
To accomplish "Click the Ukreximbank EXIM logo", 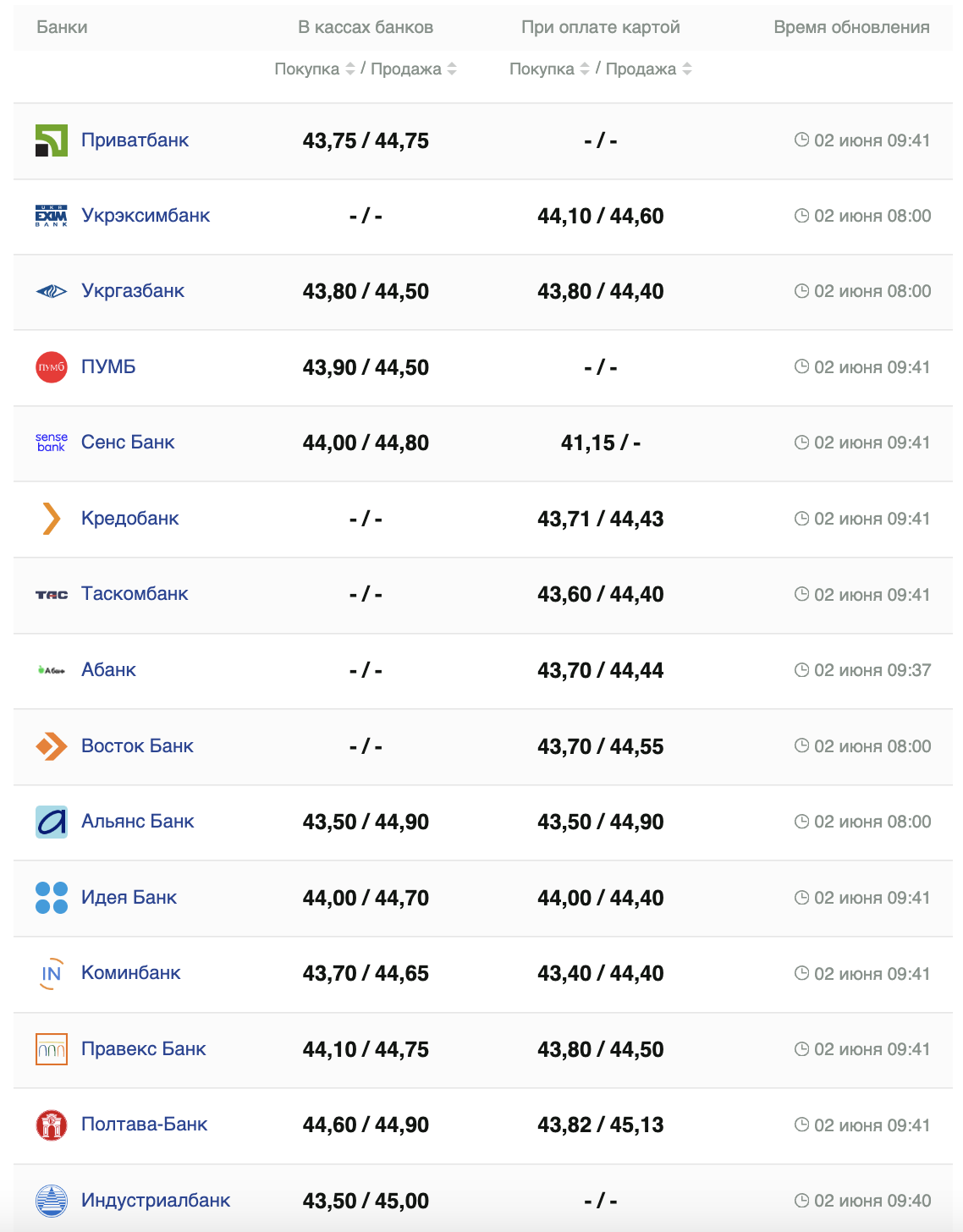I will click(51, 216).
